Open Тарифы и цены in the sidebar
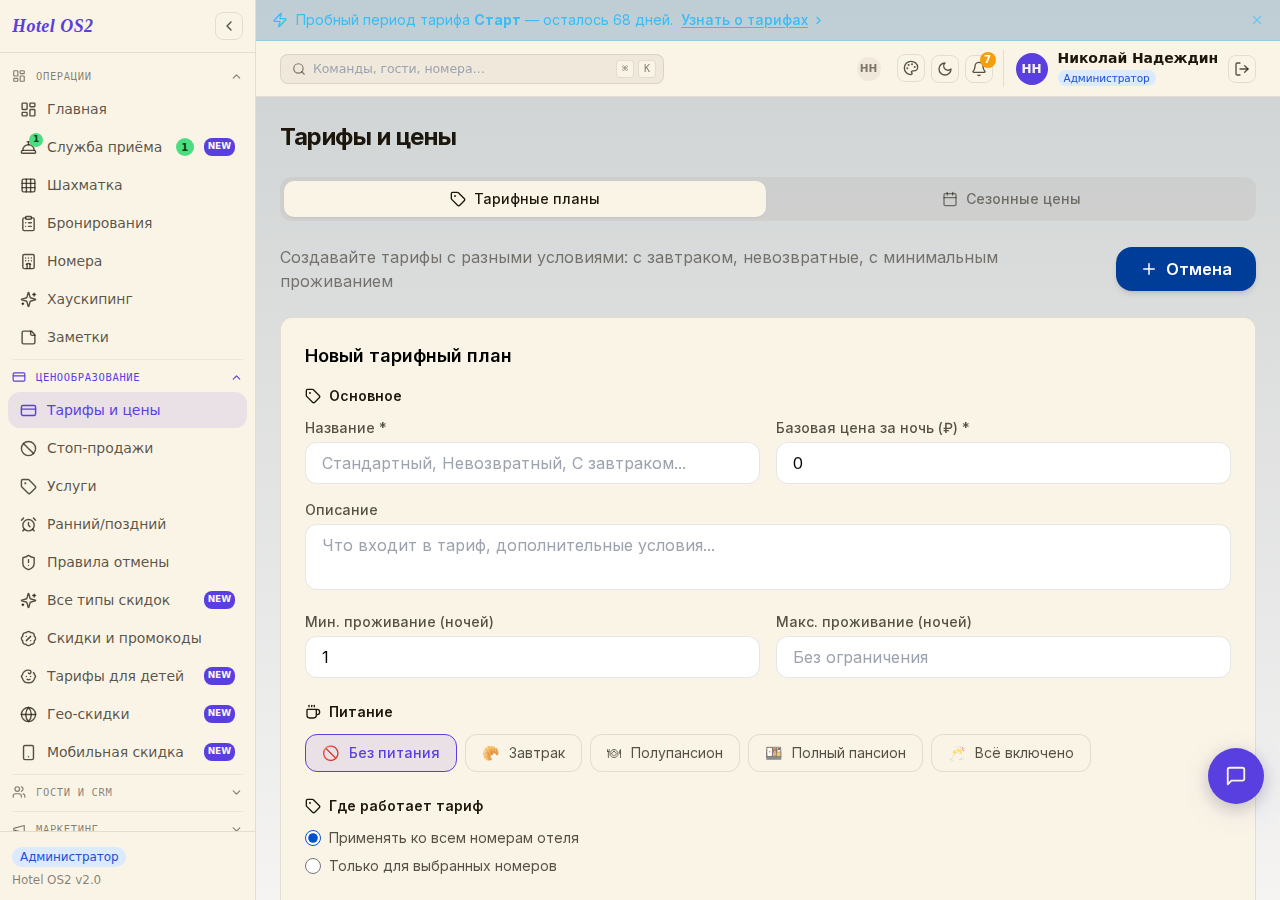 127,410
